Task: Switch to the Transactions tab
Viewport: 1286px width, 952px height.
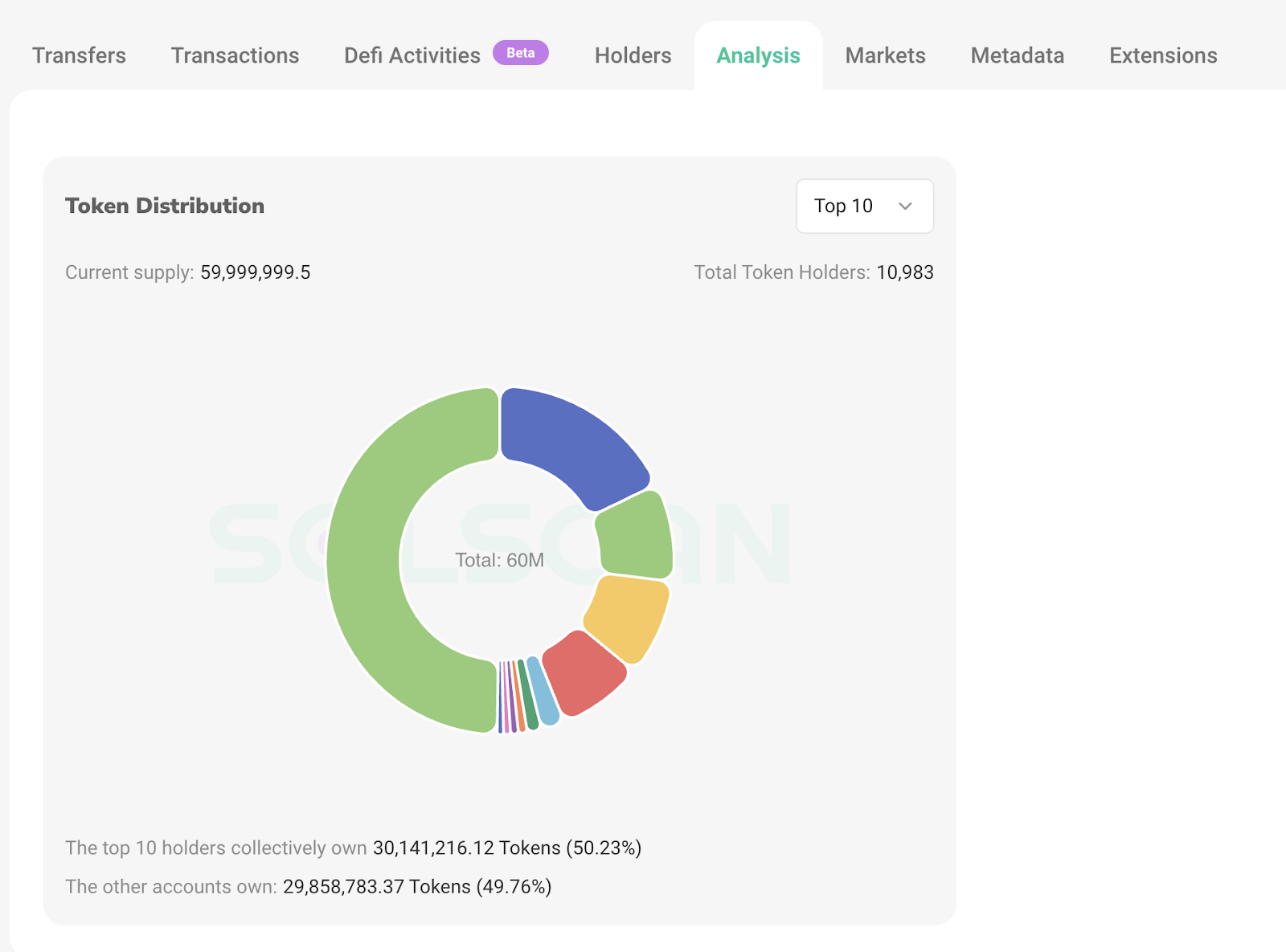Action: pyautogui.click(x=235, y=55)
